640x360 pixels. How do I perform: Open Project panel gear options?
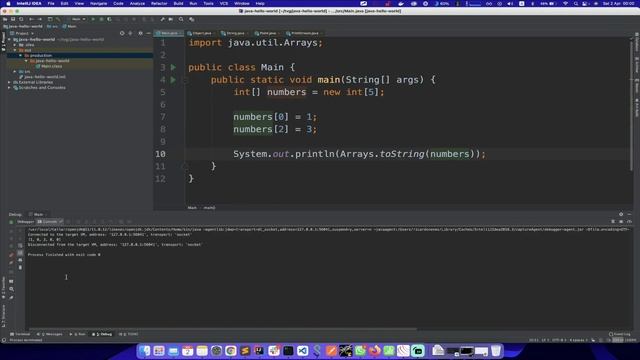140,33
